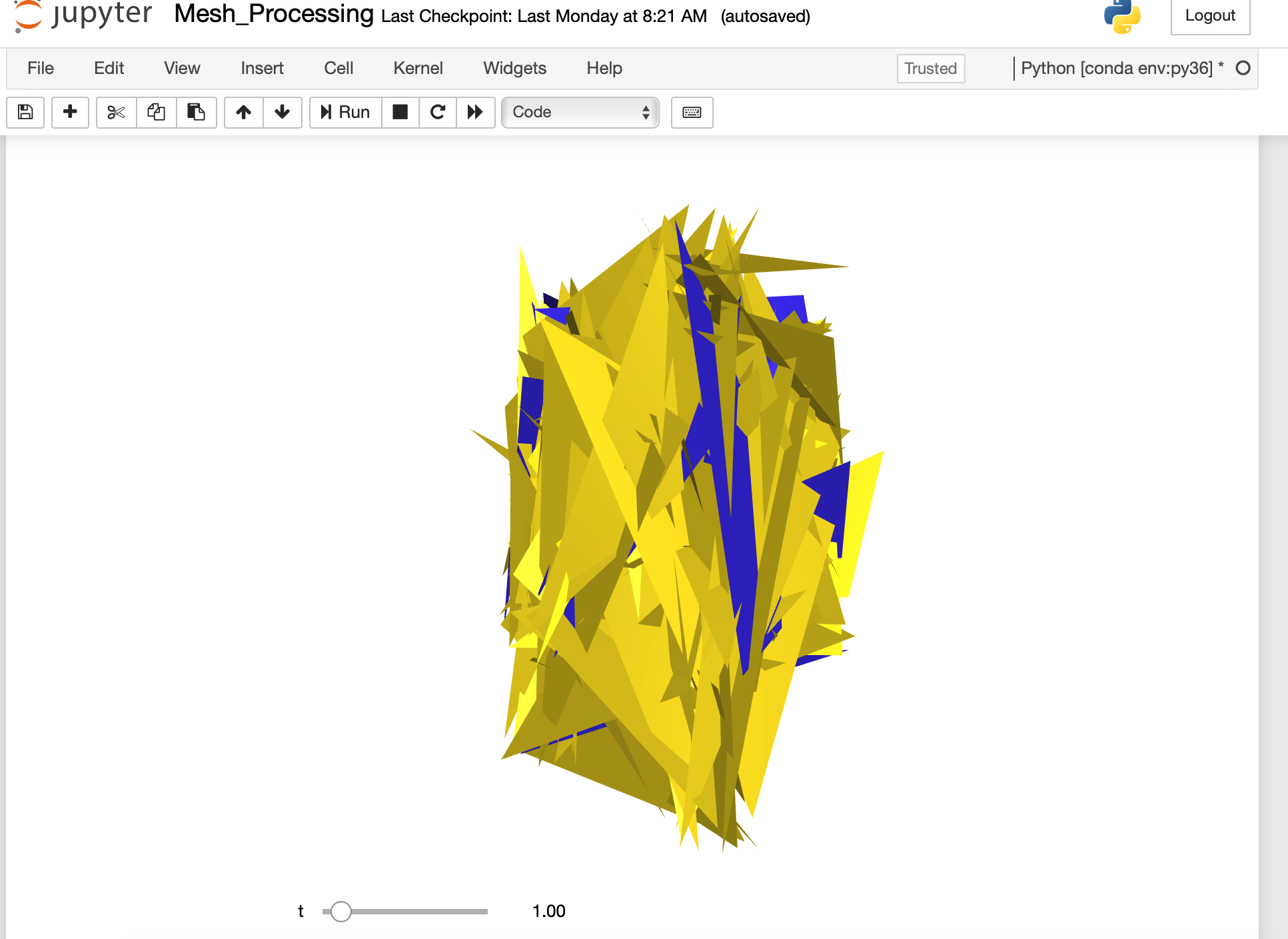Interrupt the kernel with stop icon
1288x939 pixels.
tap(400, 112)
